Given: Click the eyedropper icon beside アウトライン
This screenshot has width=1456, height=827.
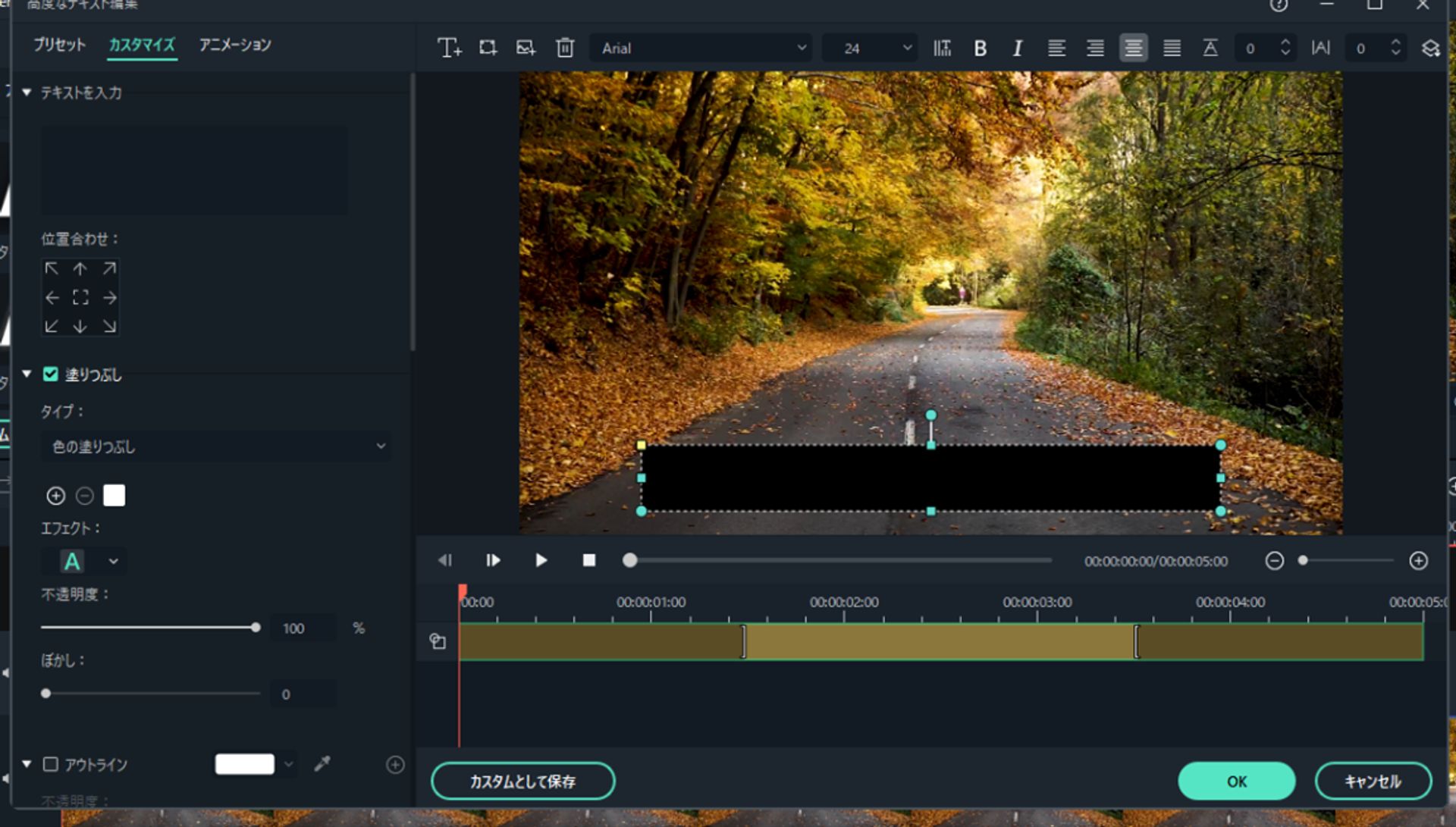Looking at the screenshot, I should [x=322, y=764].
